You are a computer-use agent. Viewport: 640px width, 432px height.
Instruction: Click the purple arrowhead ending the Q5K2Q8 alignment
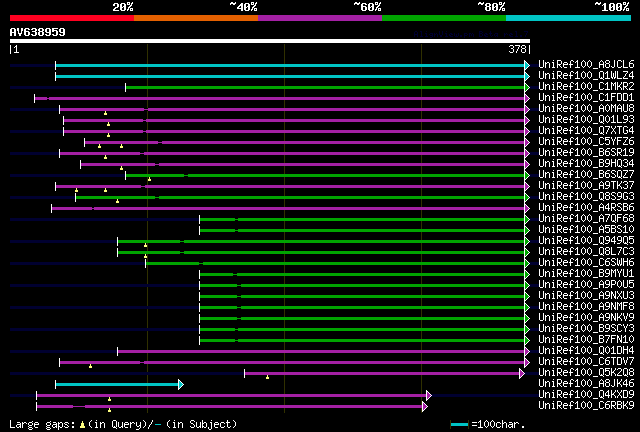click(522, 373)
